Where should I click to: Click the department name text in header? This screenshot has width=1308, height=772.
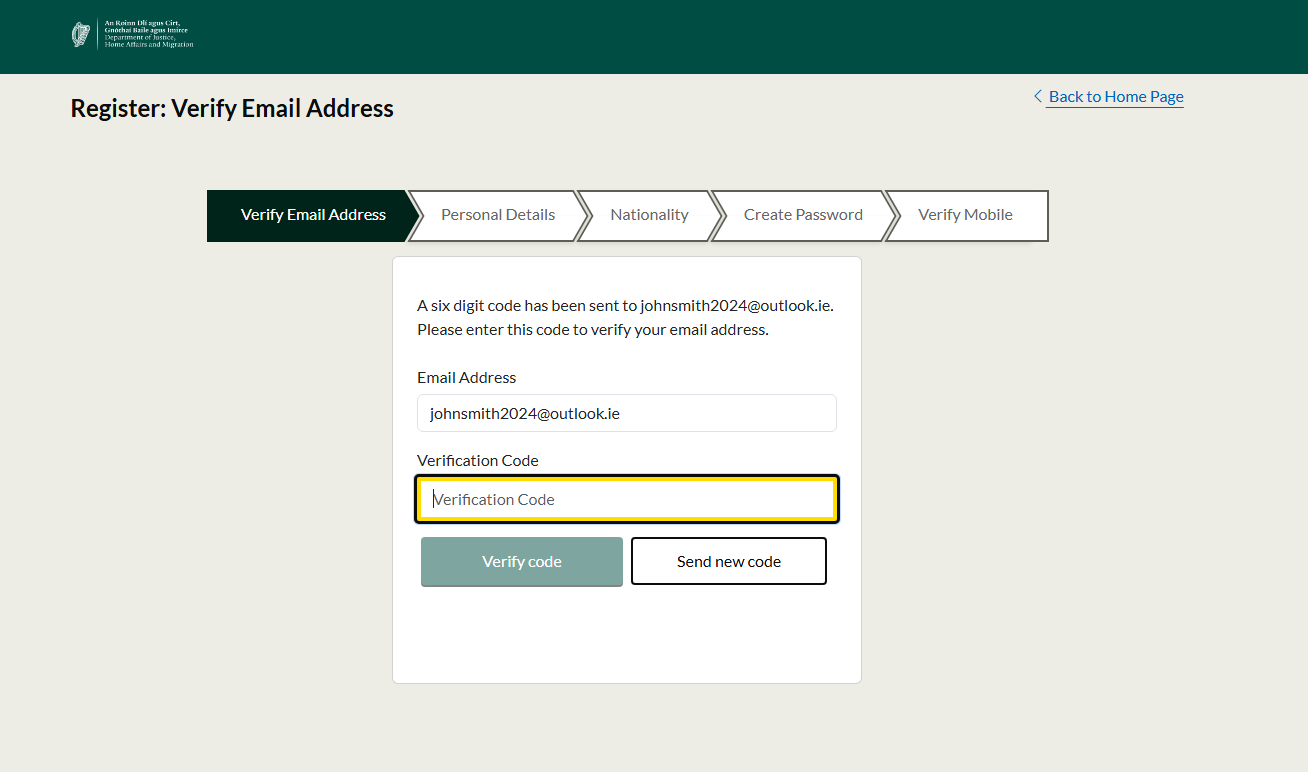coord(149,34)
